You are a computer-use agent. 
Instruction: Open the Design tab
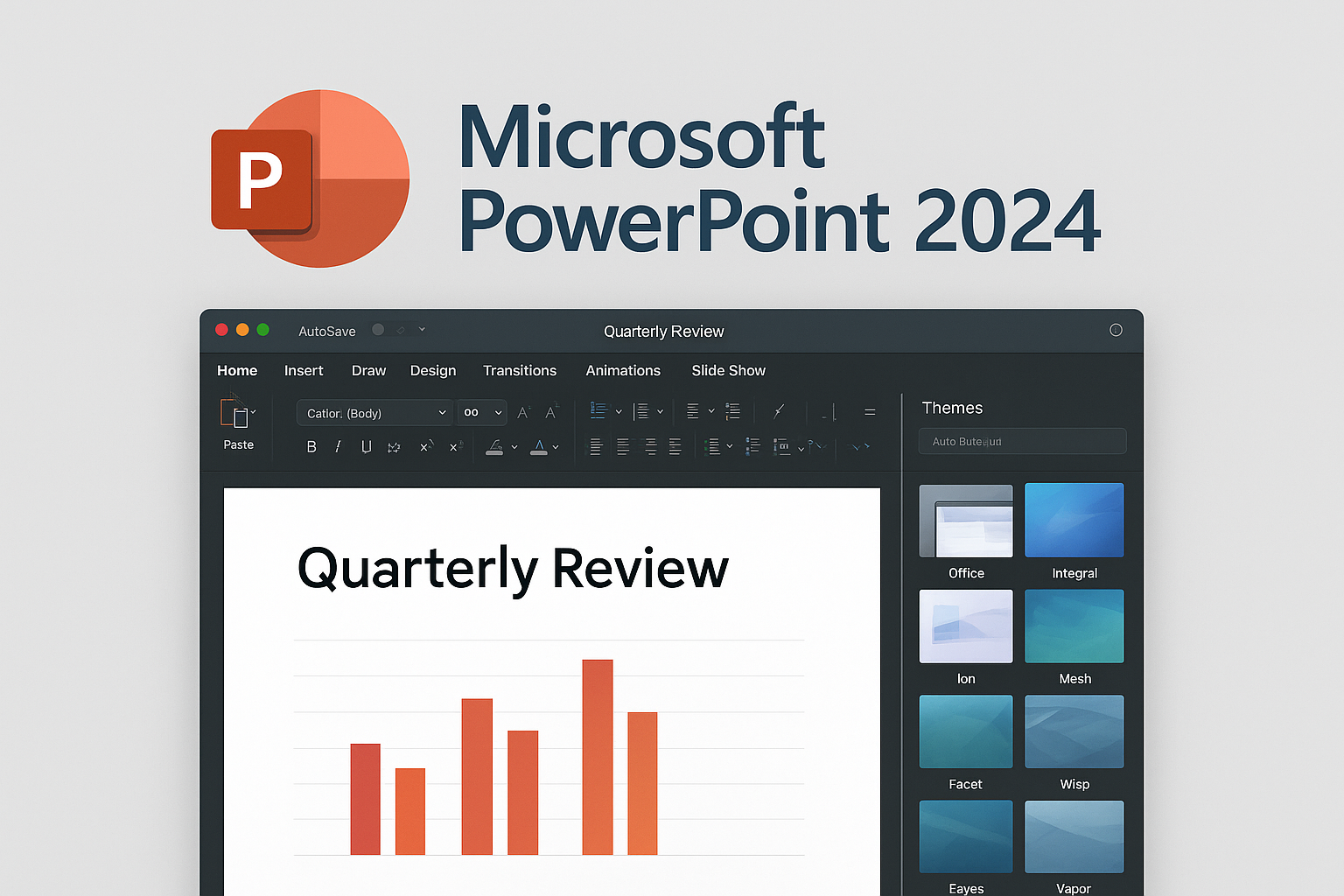433,371
